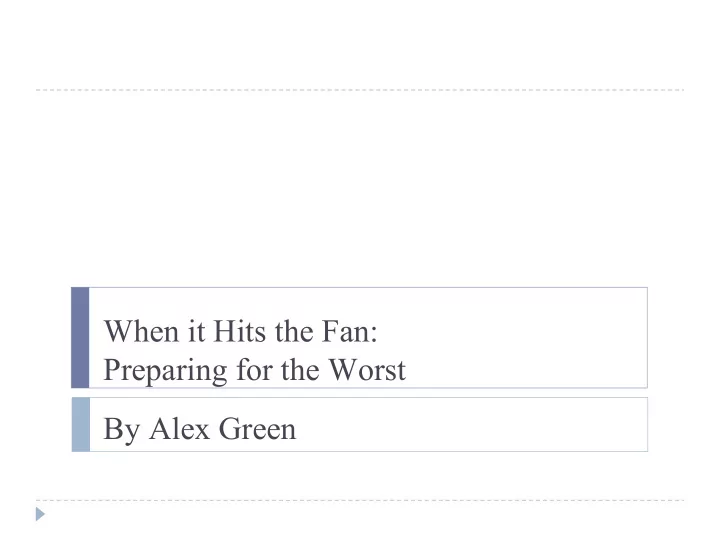
Task: Click the word 'By' in the subtitle
Action: coord(122,430)
